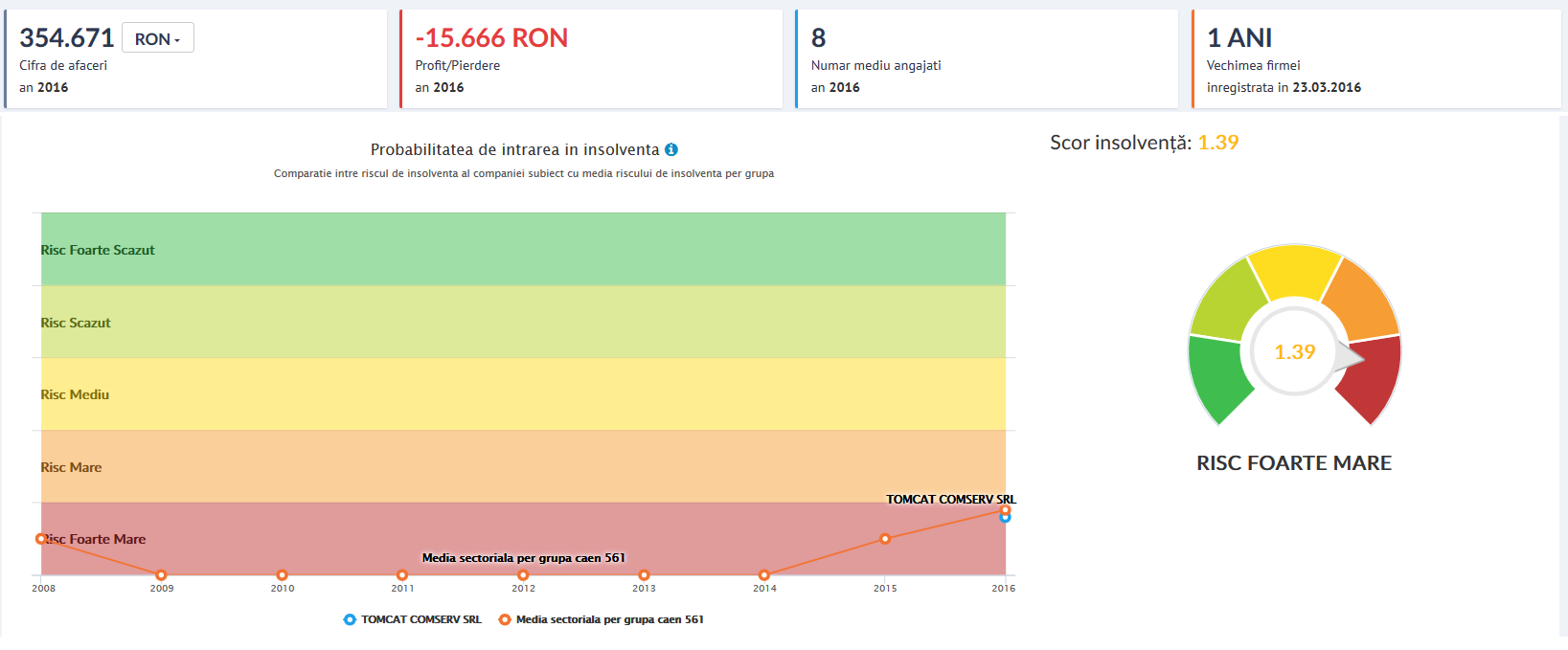Click the -15.666 RON profit/loss value
This screenshot has width=1568, height=650.
click(491, 38)
